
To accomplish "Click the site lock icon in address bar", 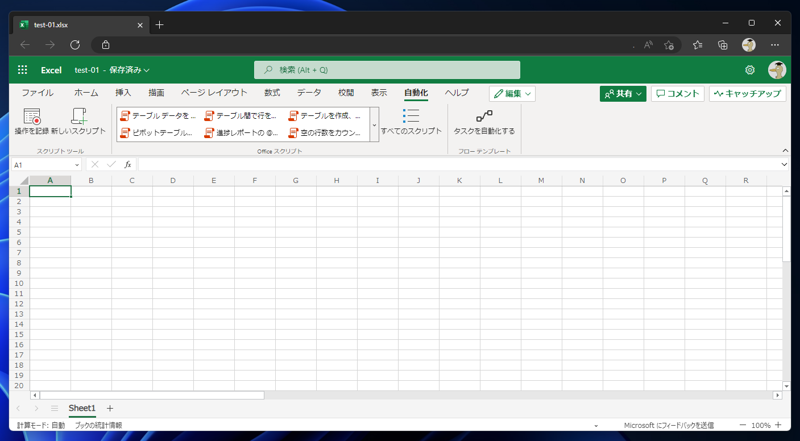I will [x=106, y=45].
